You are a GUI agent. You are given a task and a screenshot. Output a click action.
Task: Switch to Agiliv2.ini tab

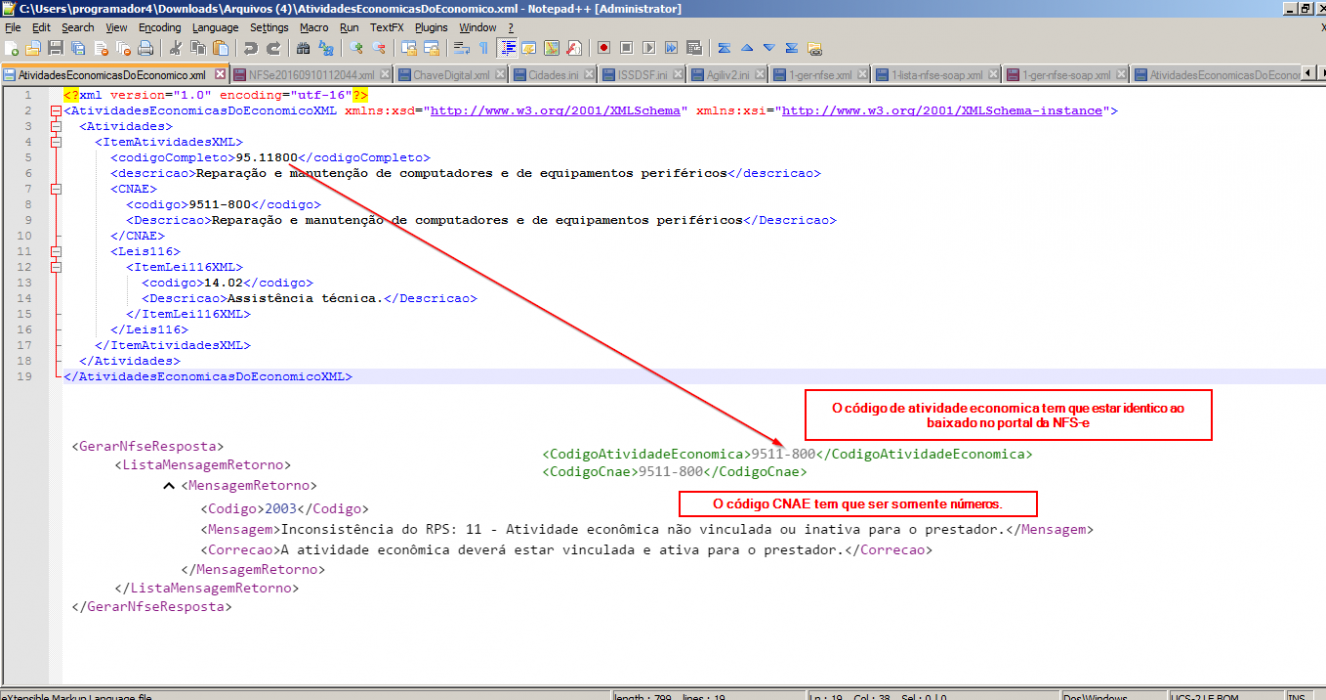pyautogui.click(x=727, y=75)
